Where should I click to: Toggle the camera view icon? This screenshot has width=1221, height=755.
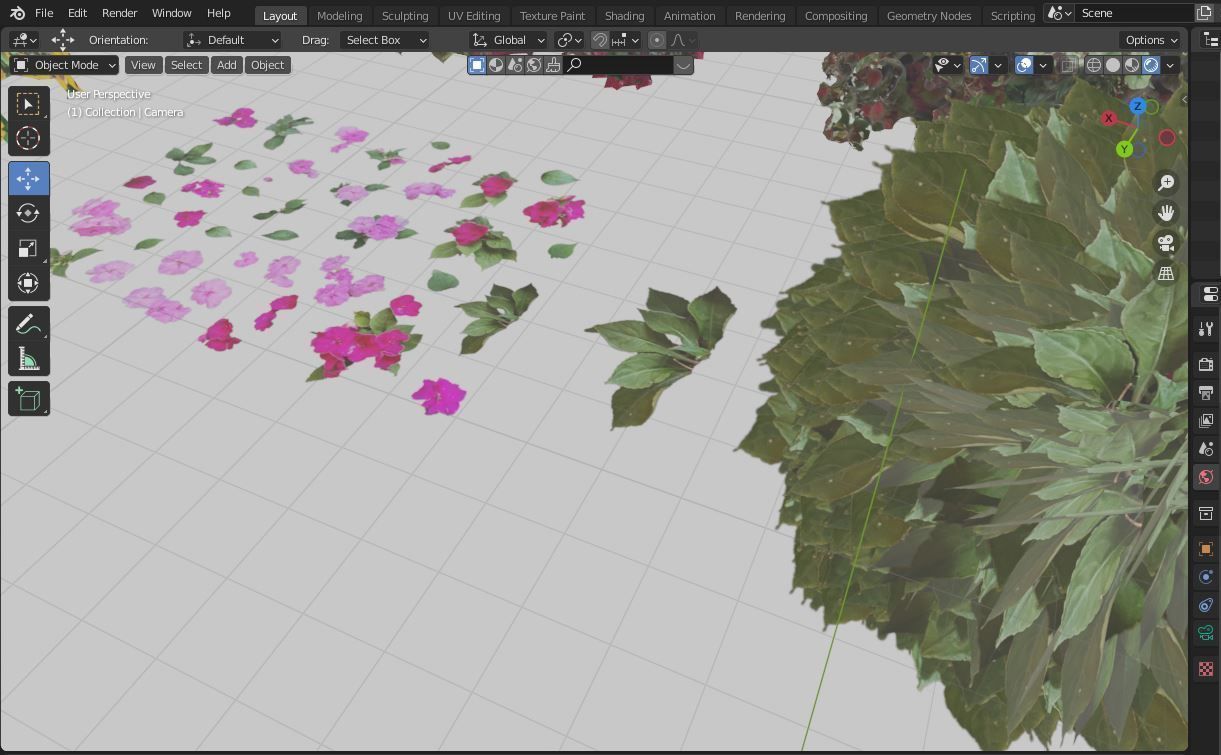1166,243
